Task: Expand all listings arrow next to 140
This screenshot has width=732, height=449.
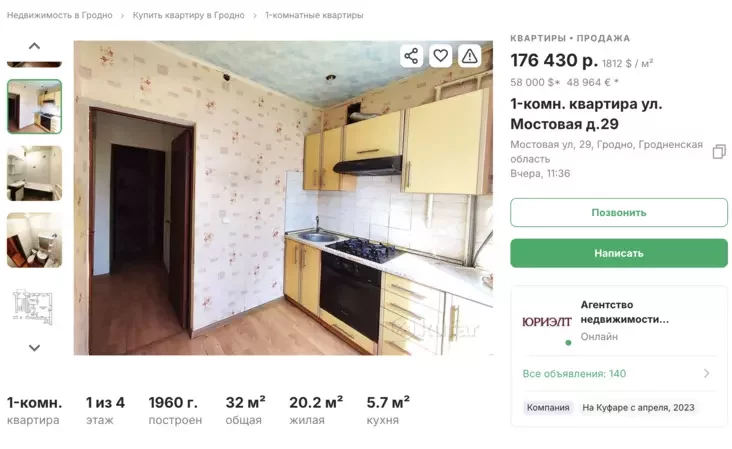Action: coord(706,373)
